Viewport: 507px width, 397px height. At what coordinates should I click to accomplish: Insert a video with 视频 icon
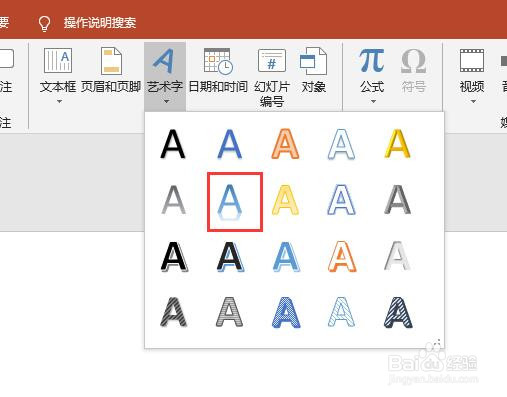point(472,60)
